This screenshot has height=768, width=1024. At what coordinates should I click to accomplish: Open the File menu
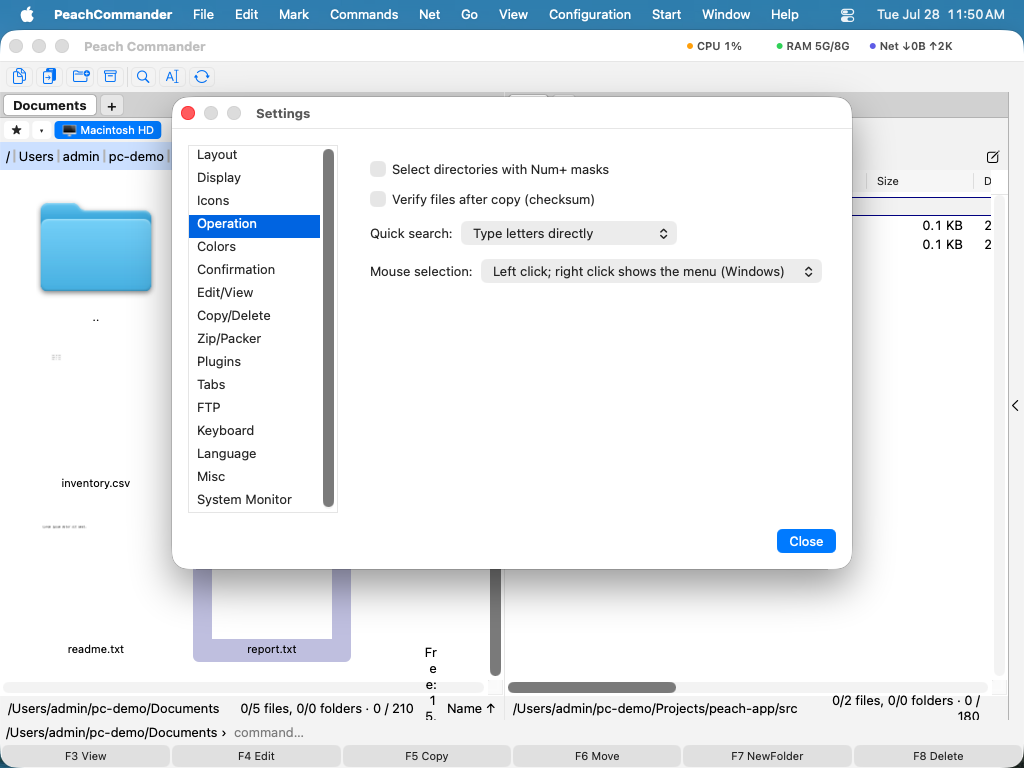203,14
